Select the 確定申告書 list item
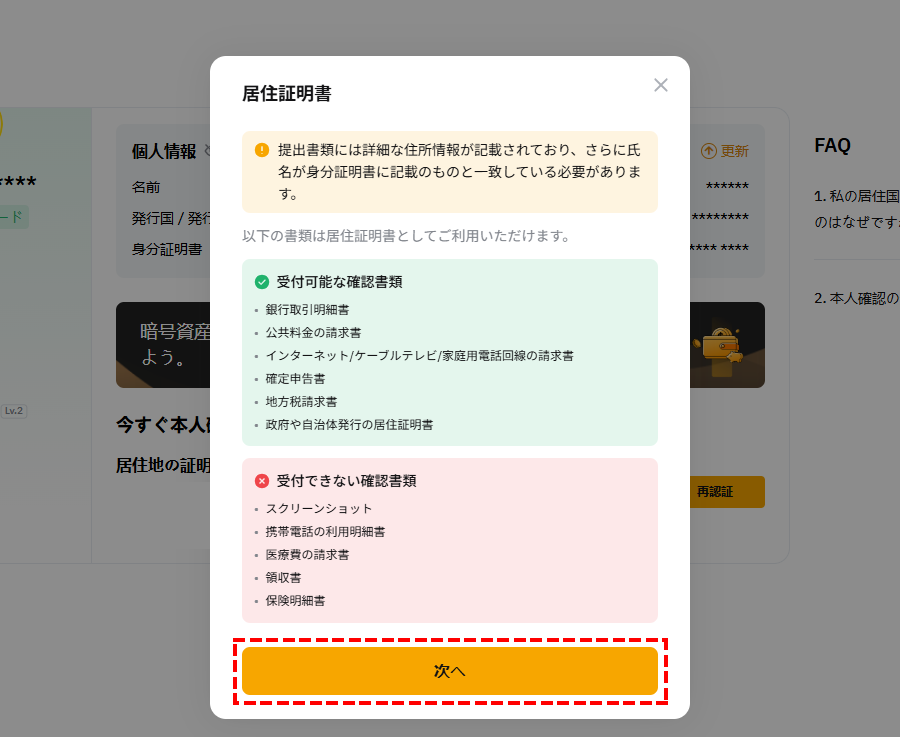The image size is (900, 737). 295,379
